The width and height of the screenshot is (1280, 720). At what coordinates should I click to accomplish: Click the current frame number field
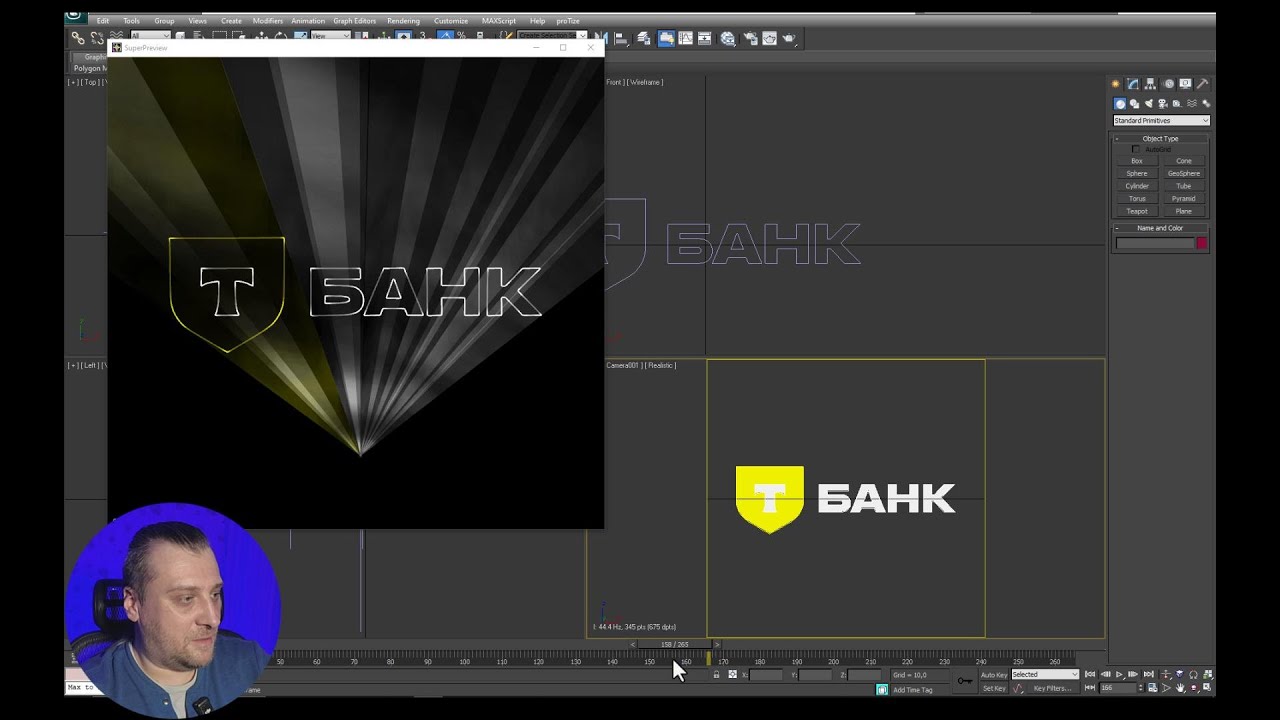tap(1118, 688)
